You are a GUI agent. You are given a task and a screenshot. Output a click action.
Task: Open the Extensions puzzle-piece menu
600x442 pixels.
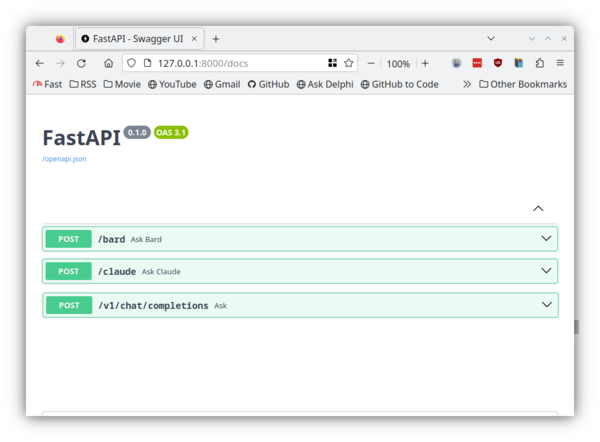(x=540, y=63)
